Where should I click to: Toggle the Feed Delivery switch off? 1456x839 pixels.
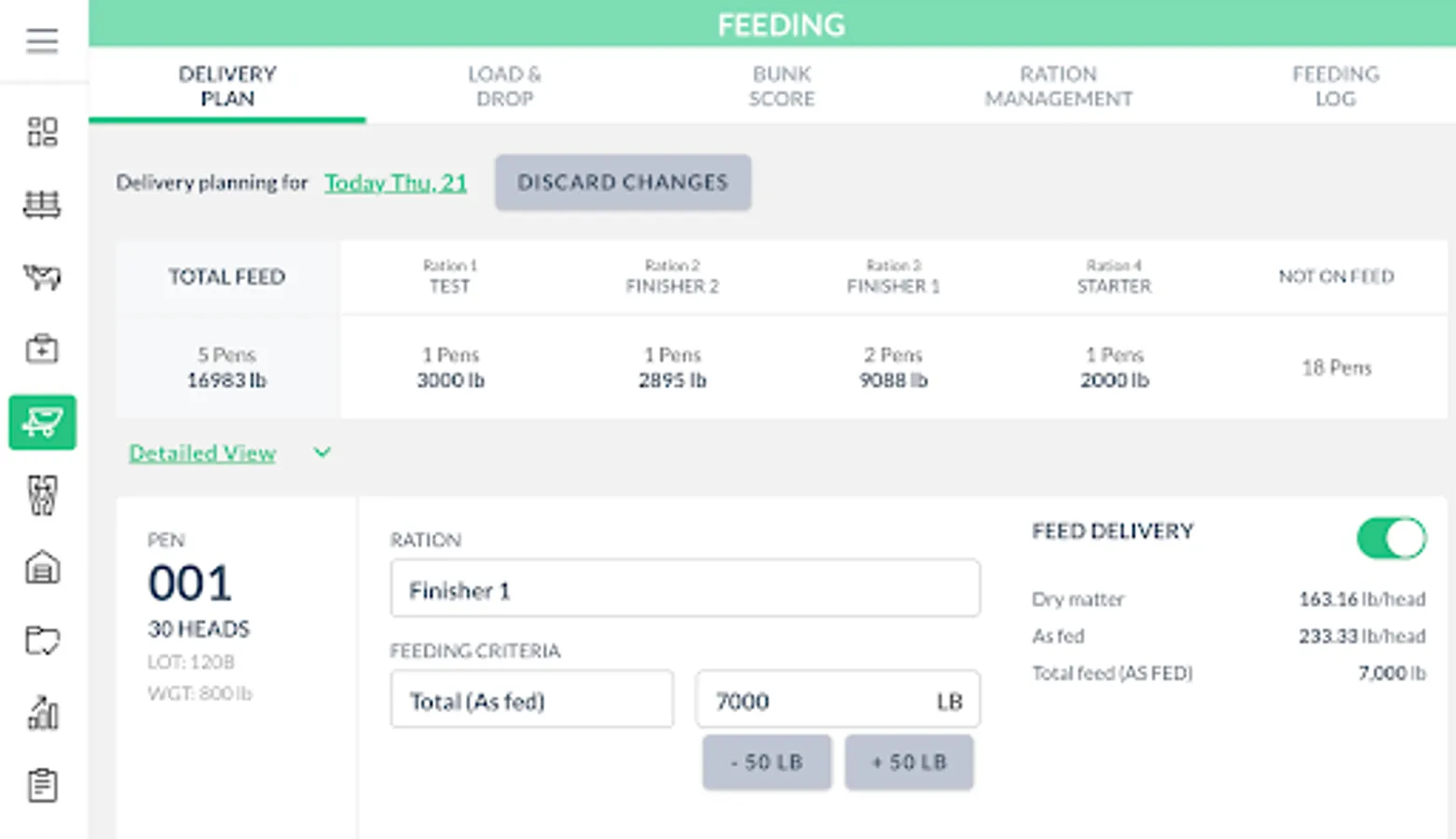(1391, 538)
